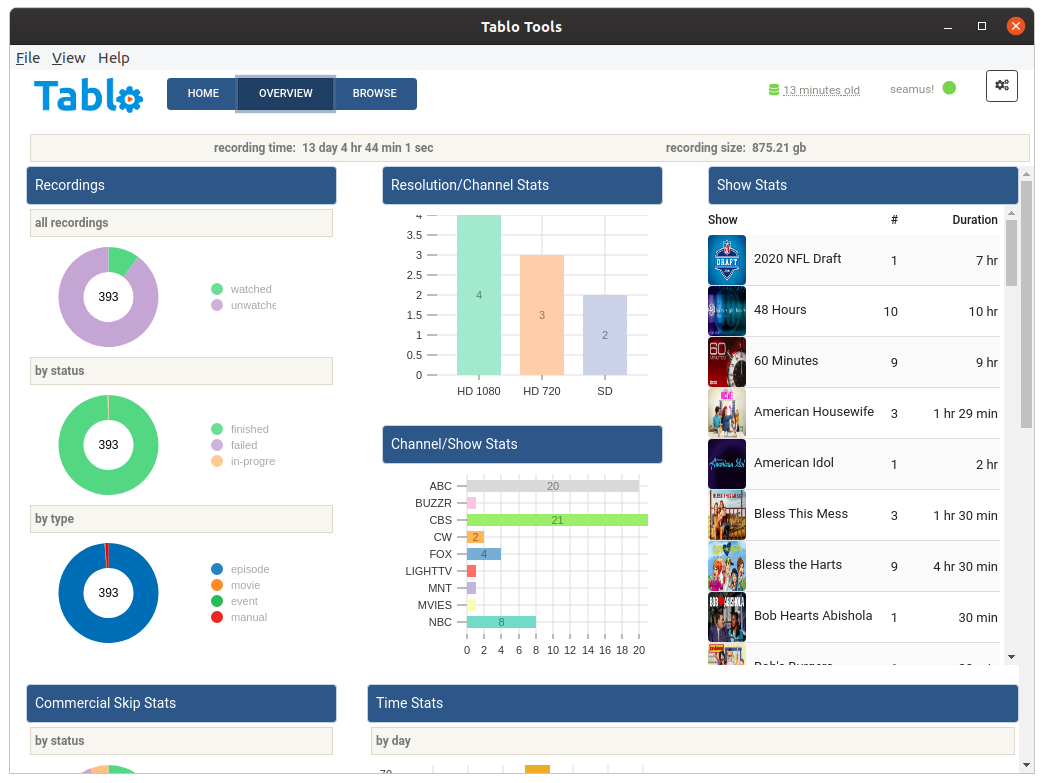1044x783 pixels.
Task: Click the main window scroll down arrow
Action: coord(1027,766)
